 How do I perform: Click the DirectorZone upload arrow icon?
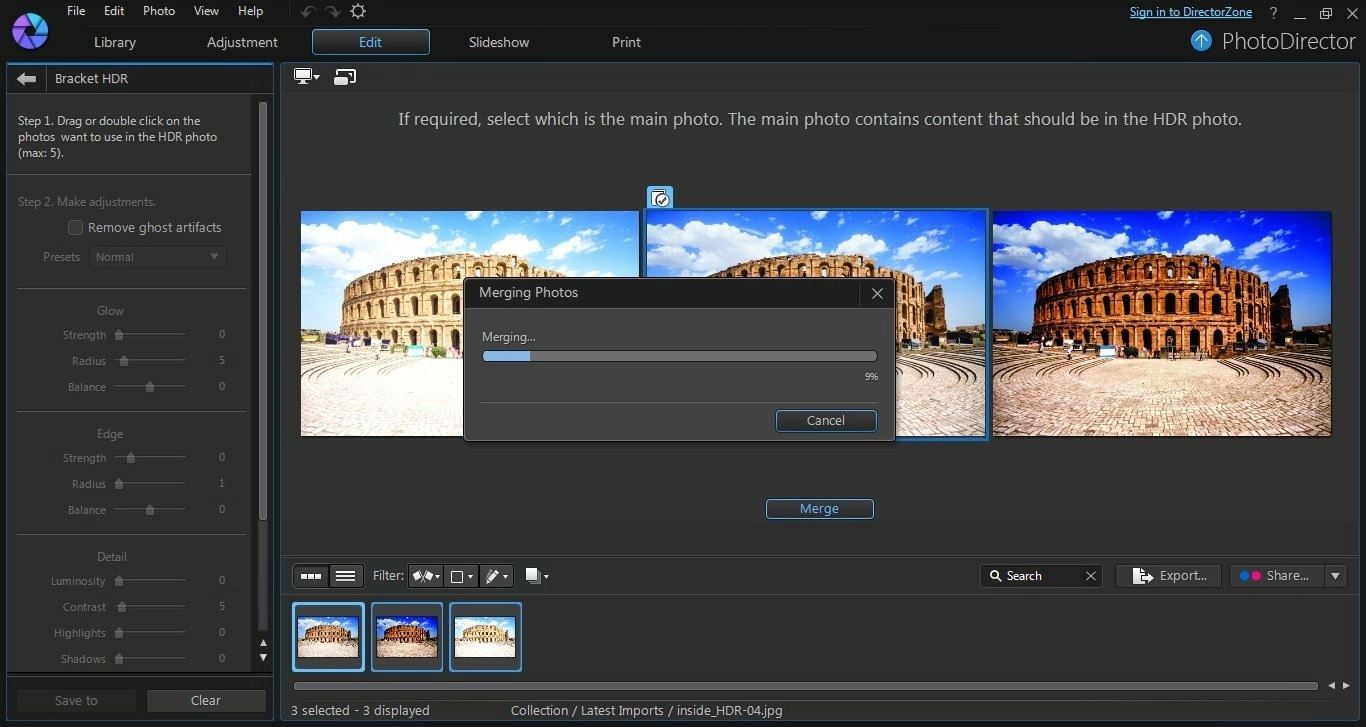point(1201,42)
